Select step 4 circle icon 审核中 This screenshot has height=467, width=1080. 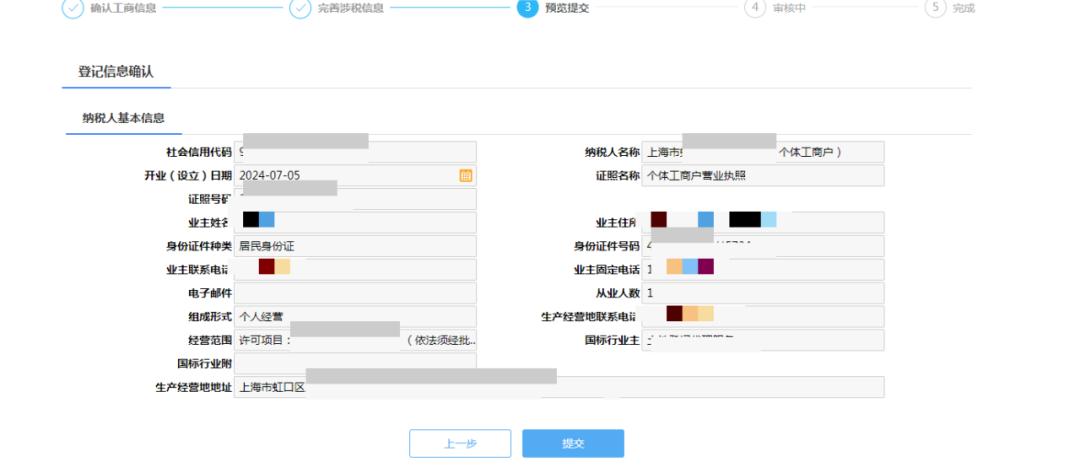coord(755,8)
